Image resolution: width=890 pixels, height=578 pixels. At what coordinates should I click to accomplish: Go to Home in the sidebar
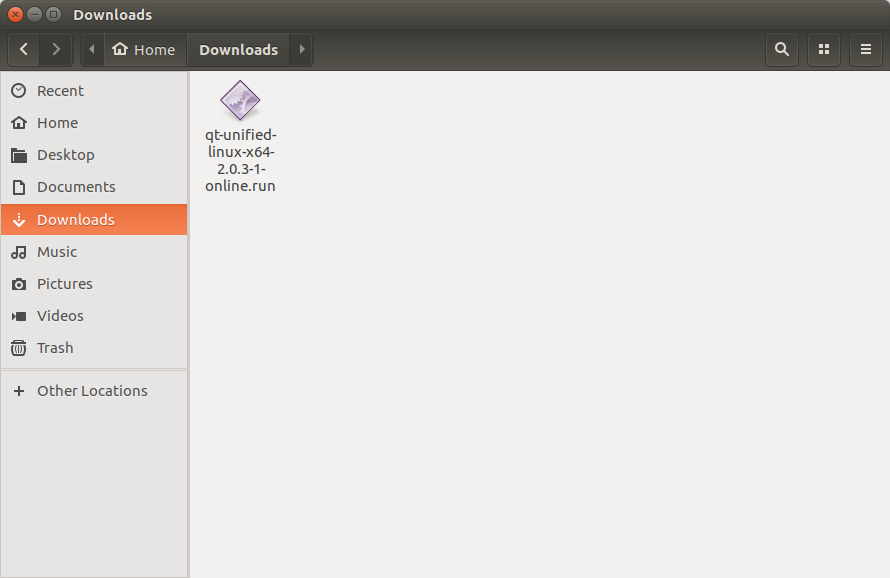point(94,123)
